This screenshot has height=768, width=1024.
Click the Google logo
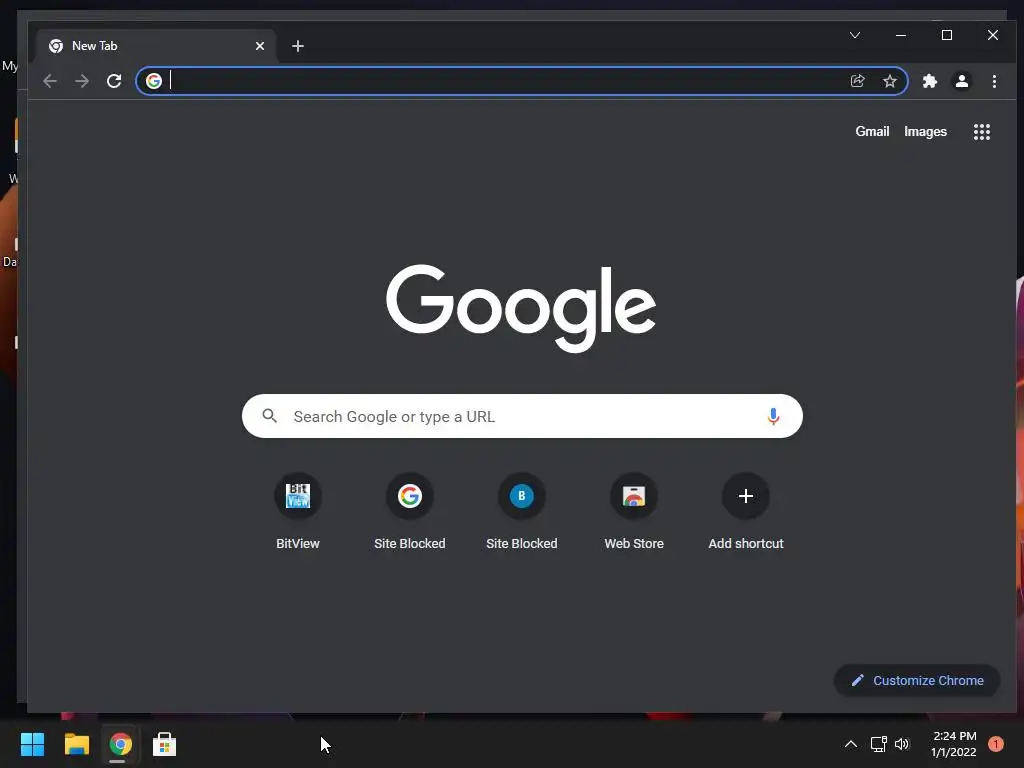pos(520,308)
